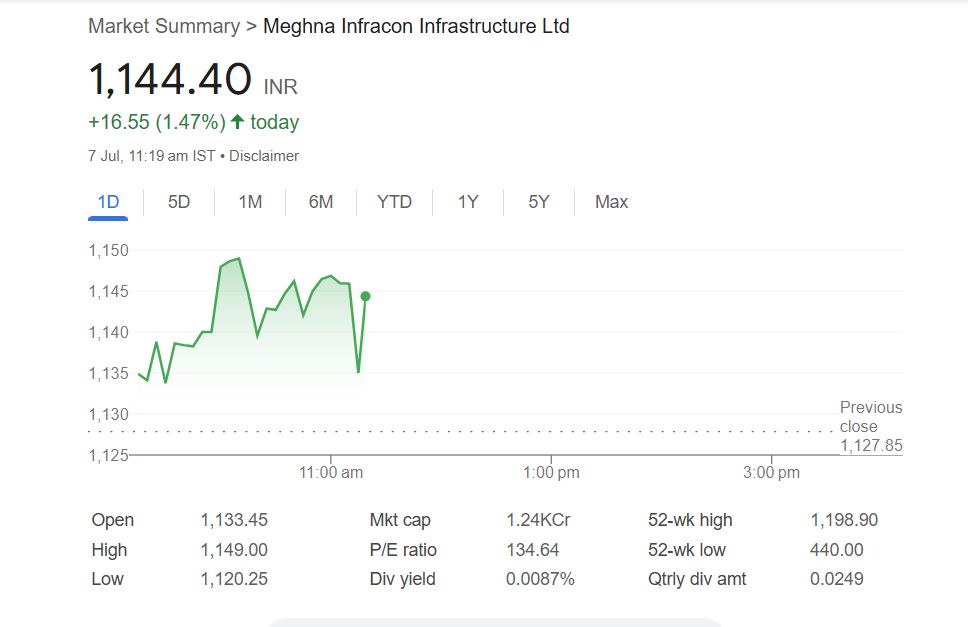View the 5Y chart tab
Viewport: 968px width, 627px height.
[x=539, y=202]
